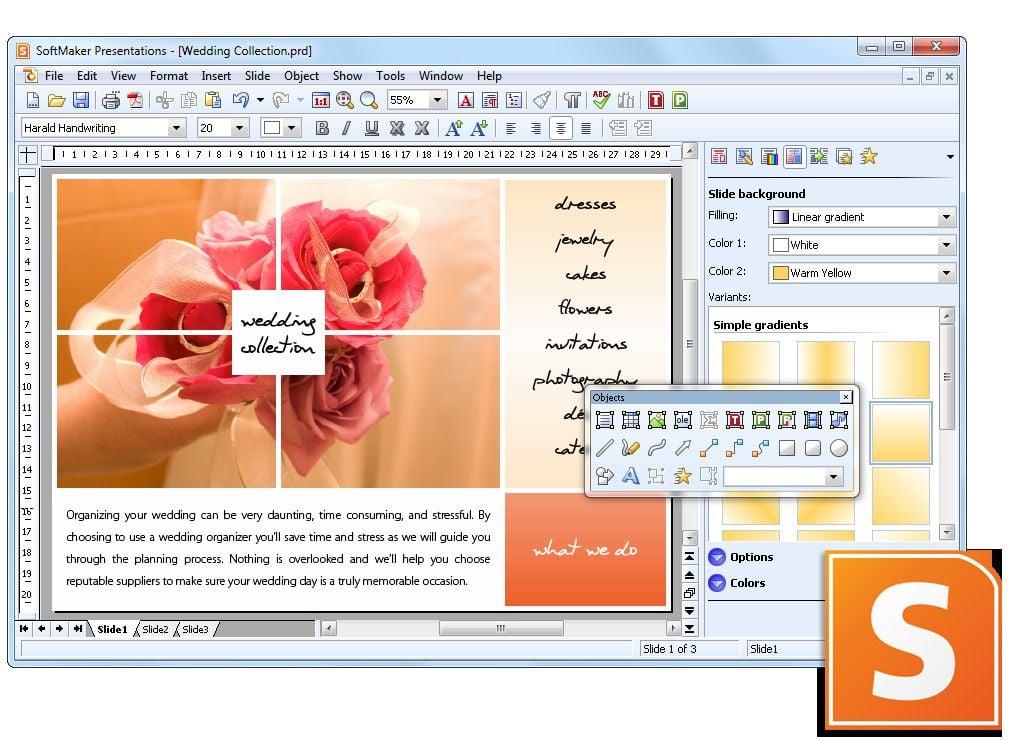Click the horizontal scrollbar thumb
This screenshot has width=1024, height=740.
coord(501,629)
